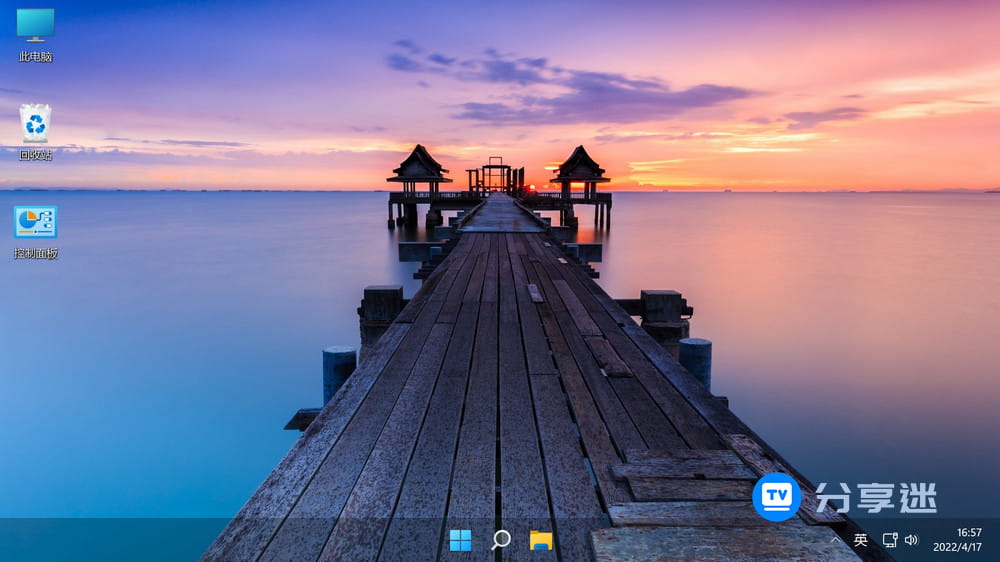
Task: Select the 控制面板 Control Panel icon
Action: (x=35, y=222)
